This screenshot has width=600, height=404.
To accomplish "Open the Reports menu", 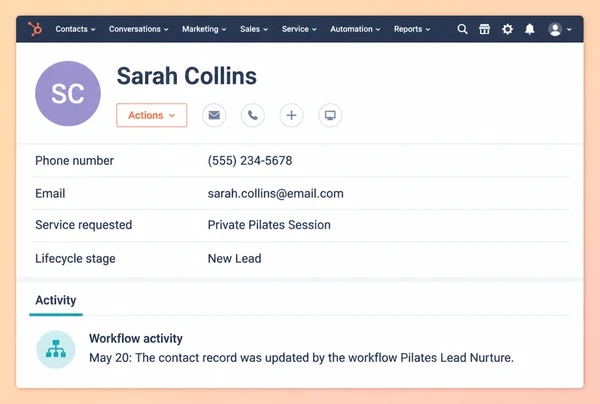I will click(x=412, y=29).
